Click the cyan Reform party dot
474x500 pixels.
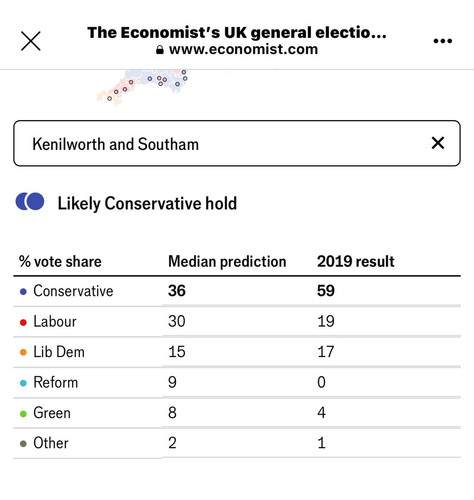[x=23, y=383]
